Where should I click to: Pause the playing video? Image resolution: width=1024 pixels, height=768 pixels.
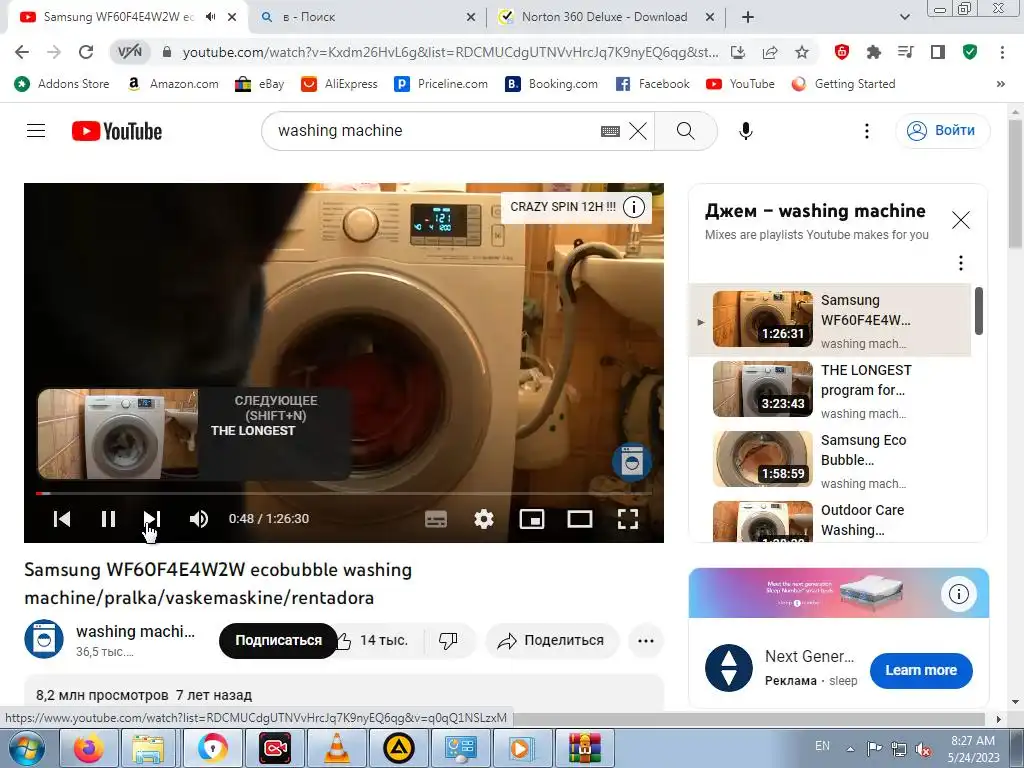pos(108,519)
